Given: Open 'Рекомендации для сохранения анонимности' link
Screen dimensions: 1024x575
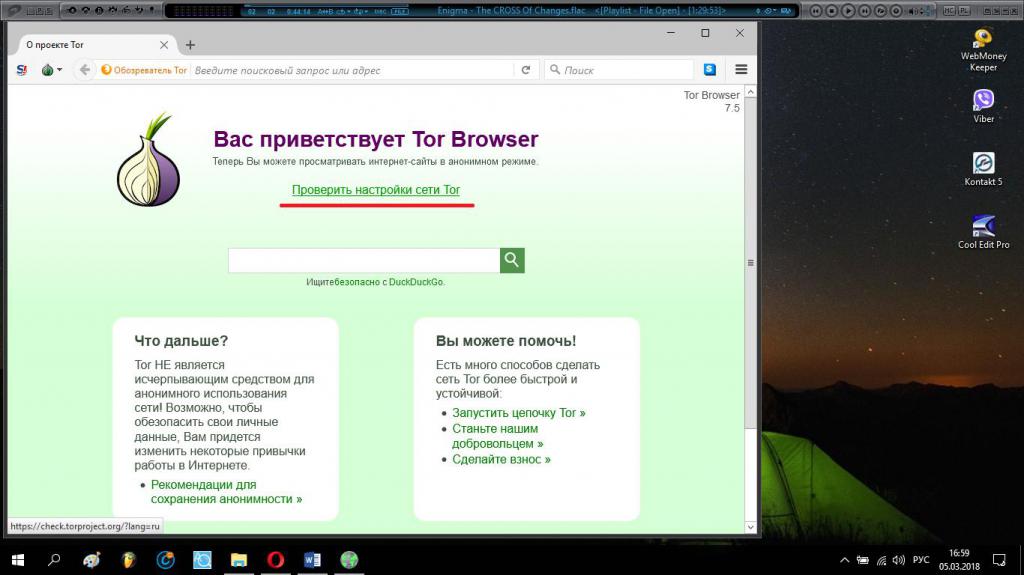Looking at the screenshot, I should tap(226, 491).
